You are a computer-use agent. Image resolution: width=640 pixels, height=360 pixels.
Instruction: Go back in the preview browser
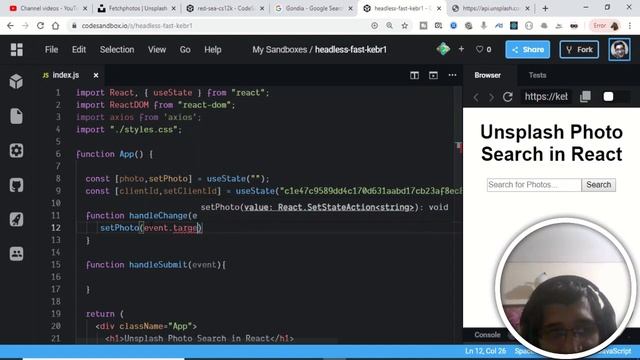[x=476, y=97]
